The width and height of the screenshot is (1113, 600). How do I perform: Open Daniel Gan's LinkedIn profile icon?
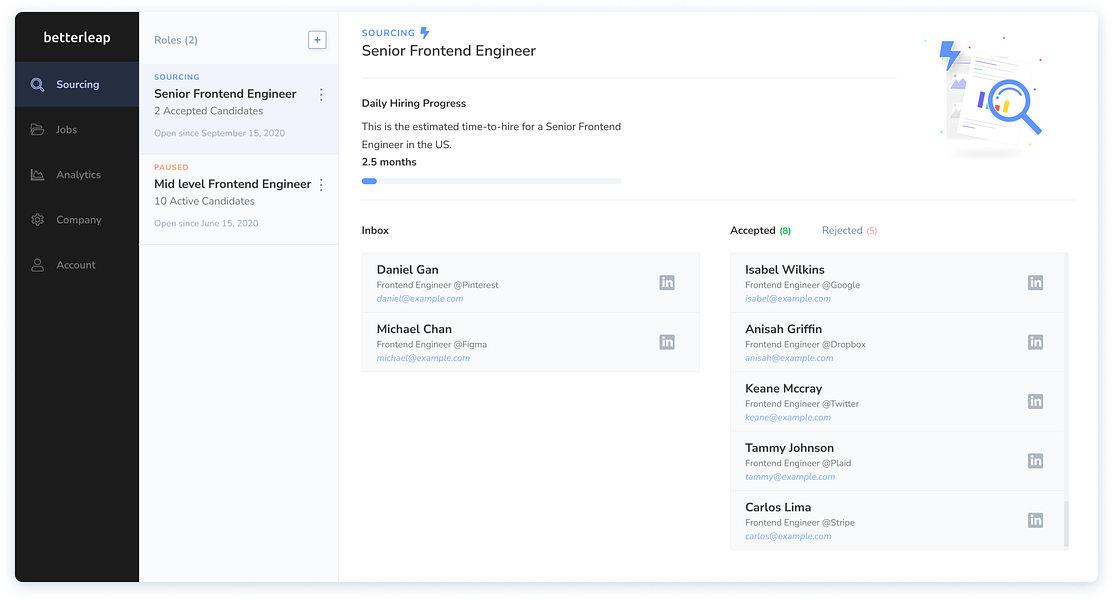[x=667, y=283]
